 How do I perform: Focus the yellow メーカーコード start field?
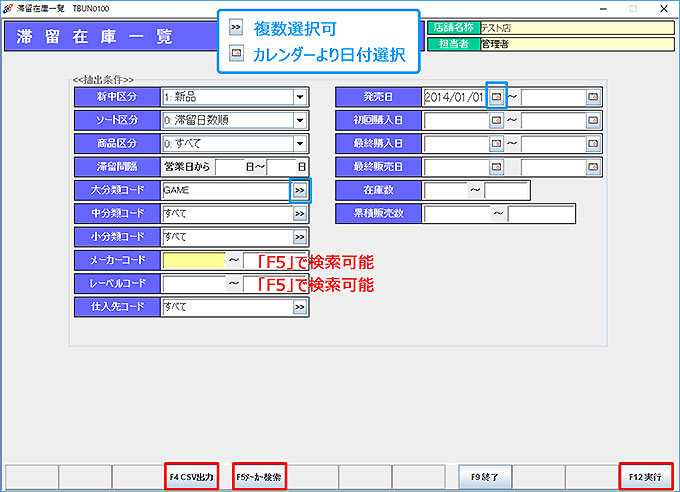pos(194,260)
